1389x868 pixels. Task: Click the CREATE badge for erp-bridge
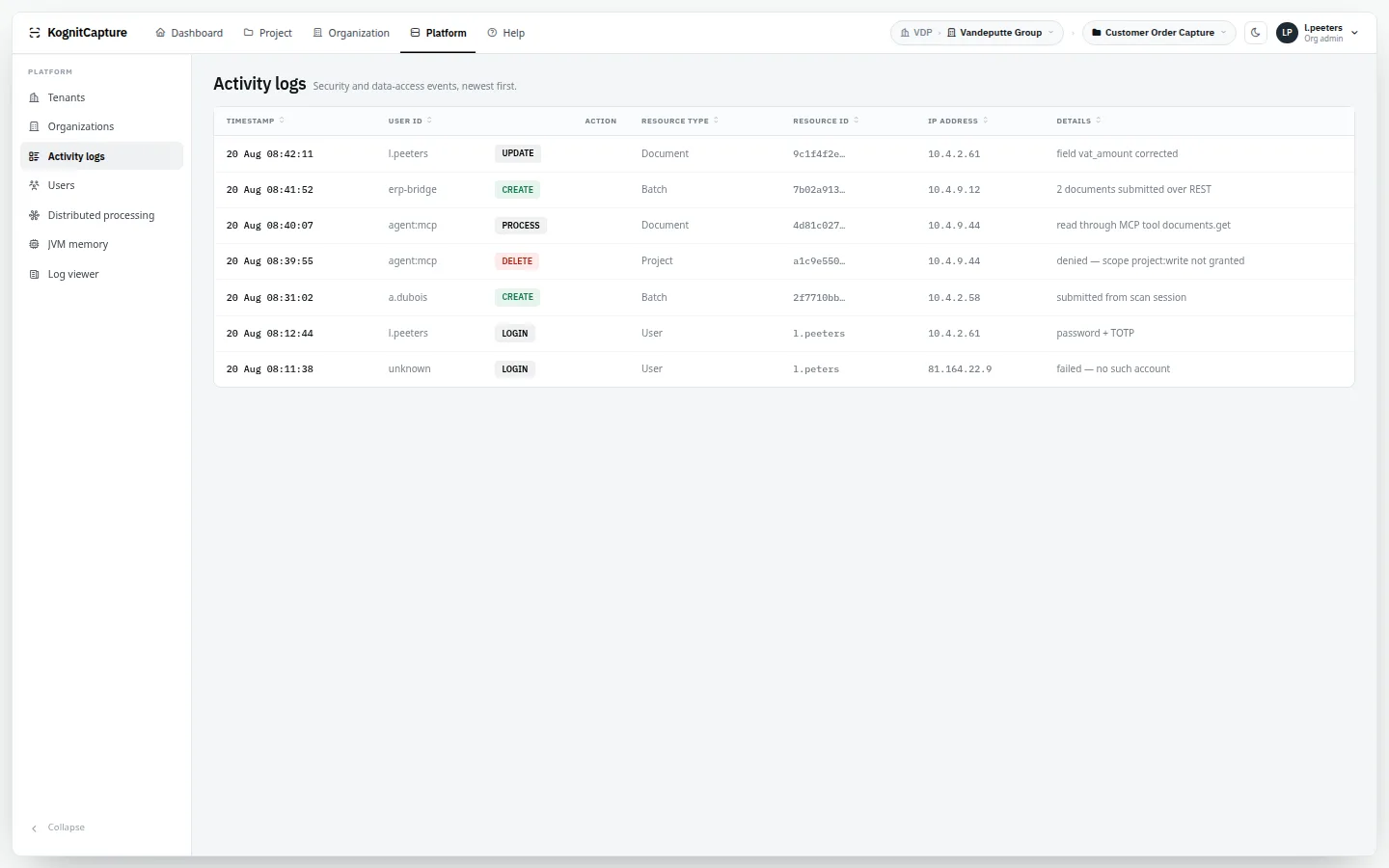[x=517, y=190]
